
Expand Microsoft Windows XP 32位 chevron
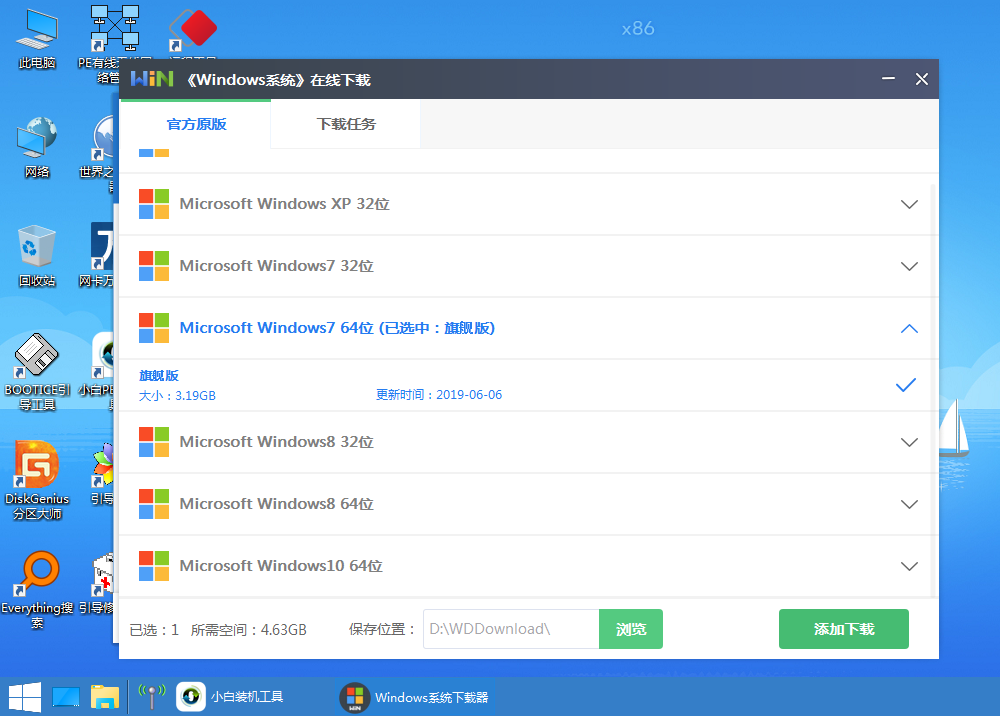[x=909, y=204]
